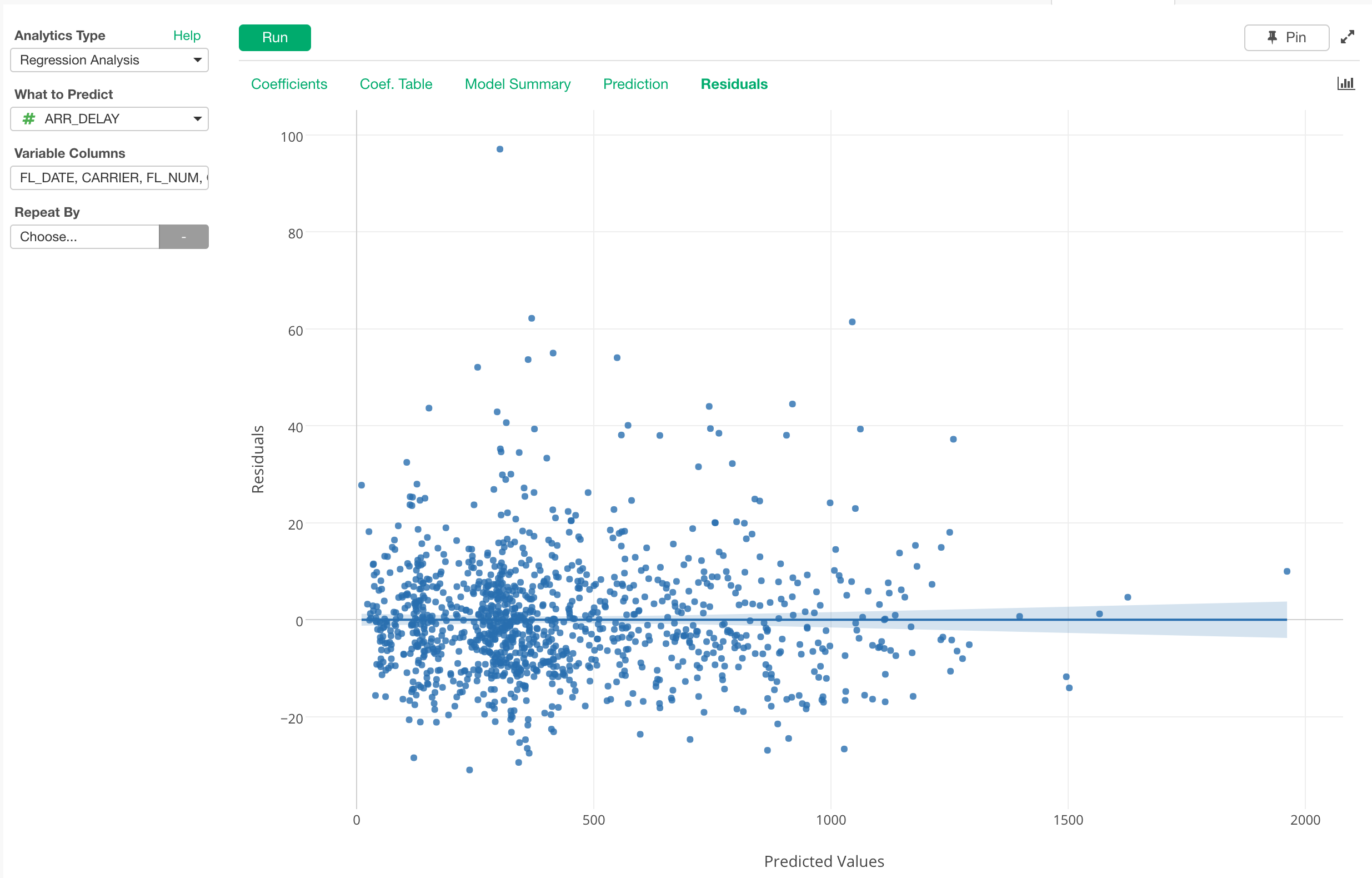The height and width of the screenshot is (878, 1372).
Task: Click the Run button
Action: coord(274,38)
